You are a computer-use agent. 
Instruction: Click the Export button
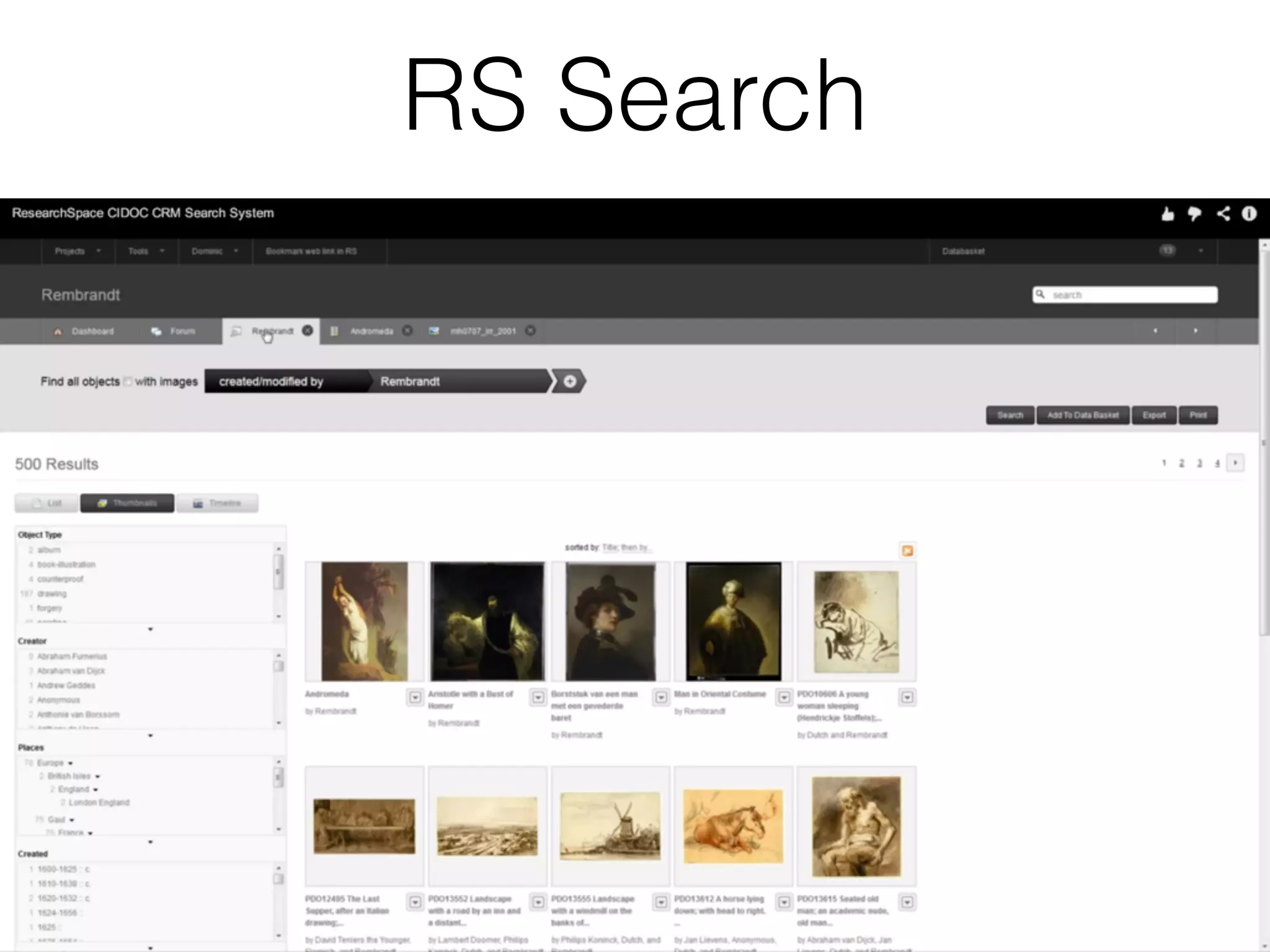pos(1154,415)
